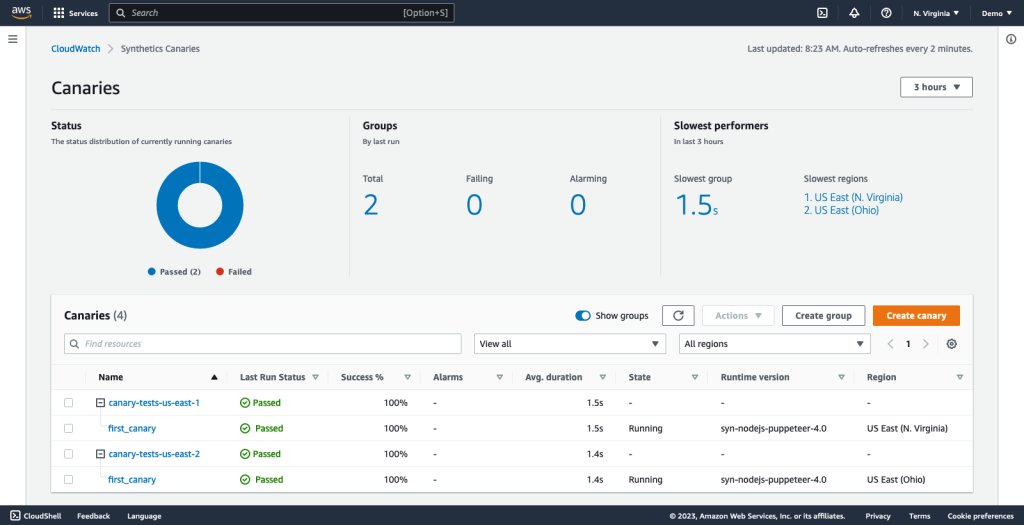1024x525 pixels.
Task: Refresh the canaries list
Action: 678,315
